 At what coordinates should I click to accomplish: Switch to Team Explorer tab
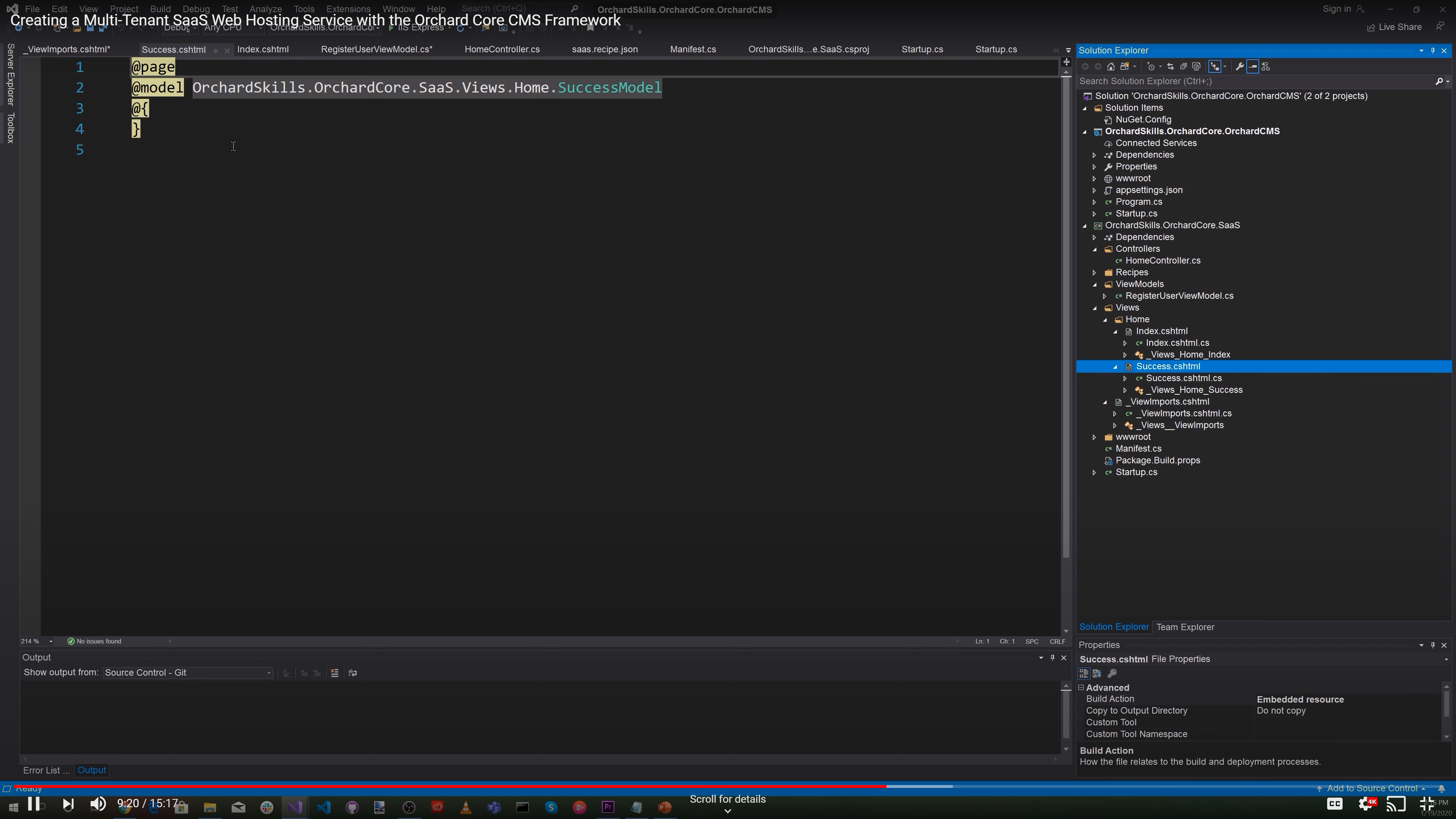tap(1185, 628)
